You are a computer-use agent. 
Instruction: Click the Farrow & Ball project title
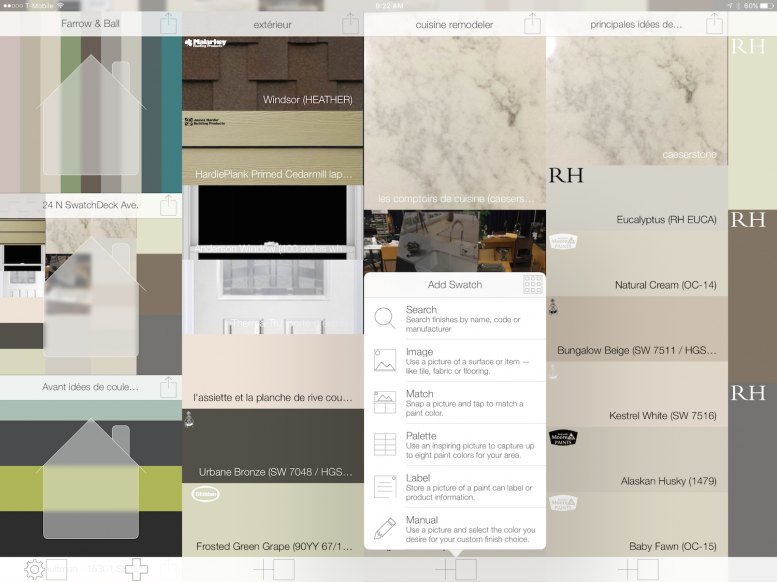pyautogui.click(x=90, y=23)
